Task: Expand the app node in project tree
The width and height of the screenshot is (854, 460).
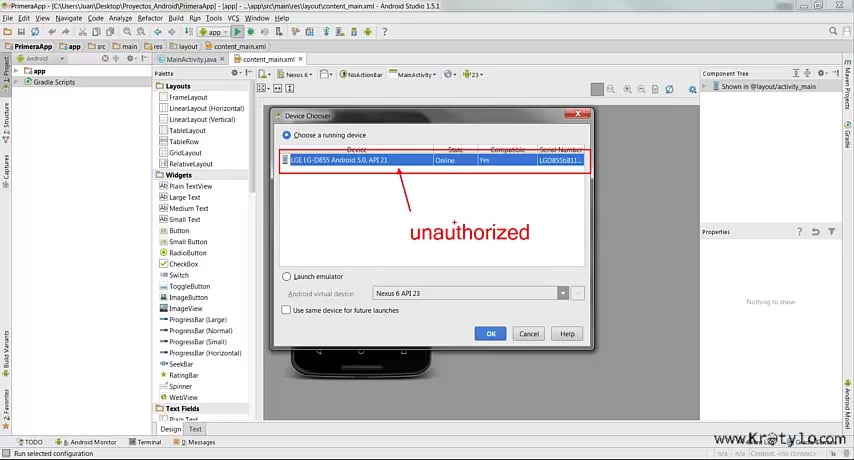Action: (16, 71)
